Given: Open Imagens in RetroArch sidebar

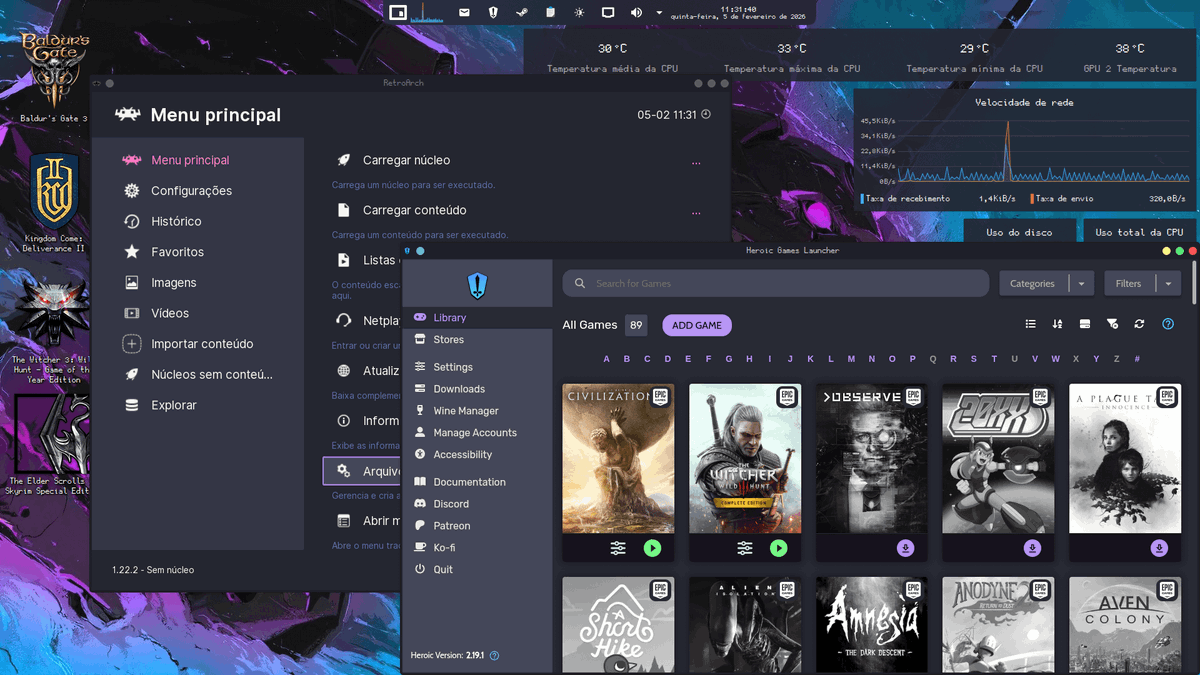Looking at the screenshot, I should click(x=197, y=283).
